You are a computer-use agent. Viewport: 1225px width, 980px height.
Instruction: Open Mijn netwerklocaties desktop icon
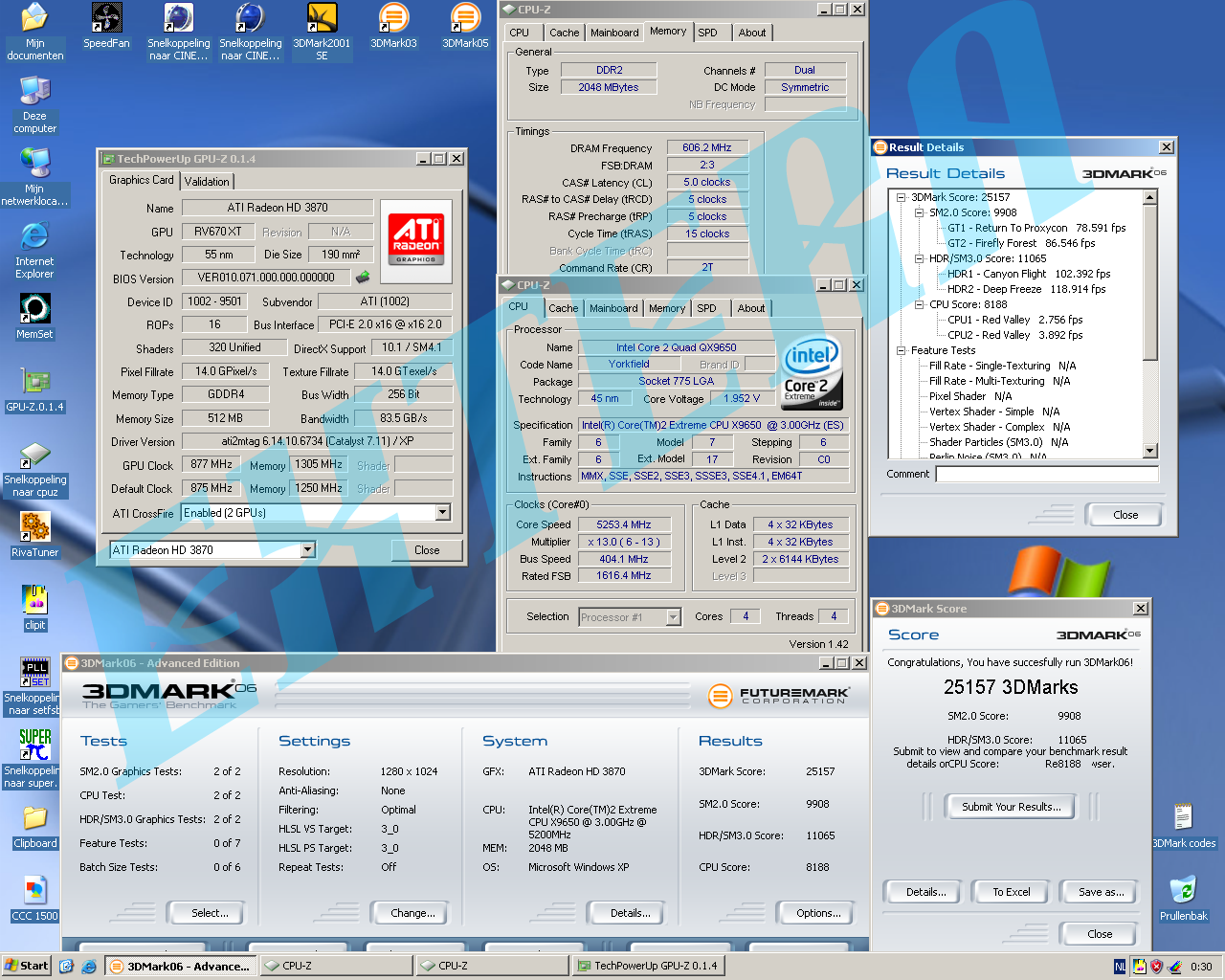(x=34, y=177)
